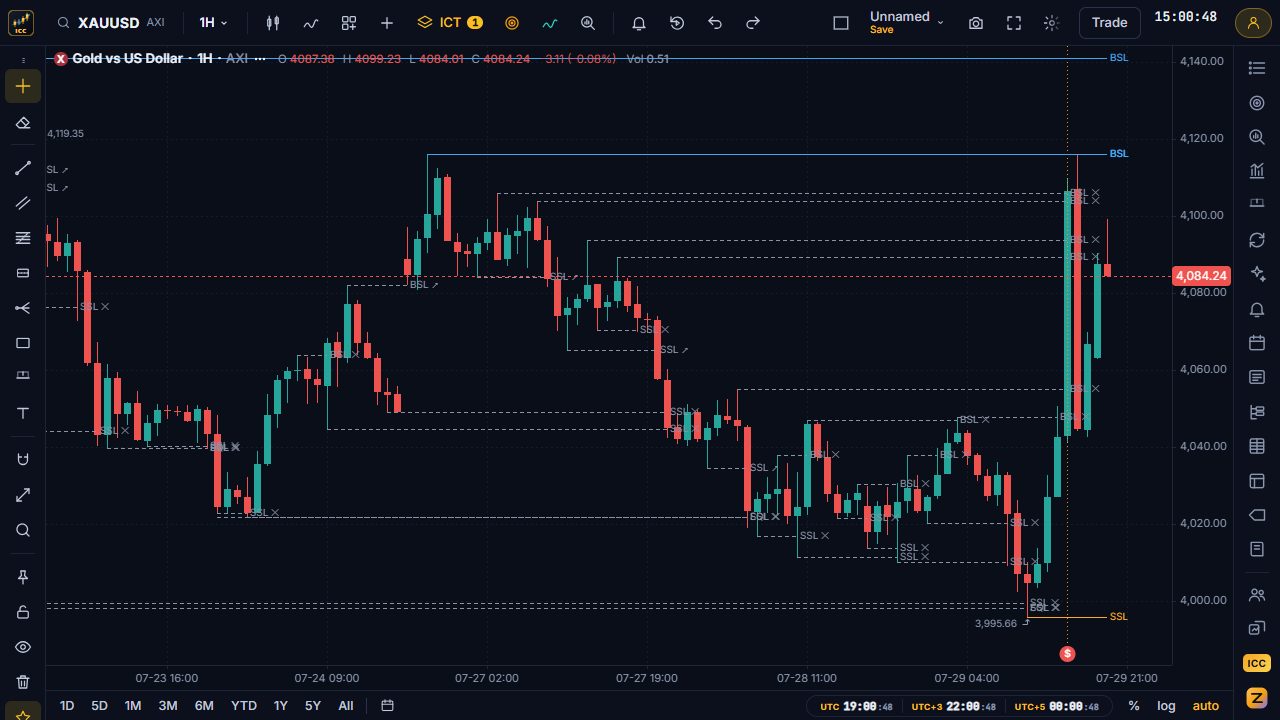This screenshot has width=1280, height=720.
Task: Open the user profile avatar
Action: click(1252, 22)
